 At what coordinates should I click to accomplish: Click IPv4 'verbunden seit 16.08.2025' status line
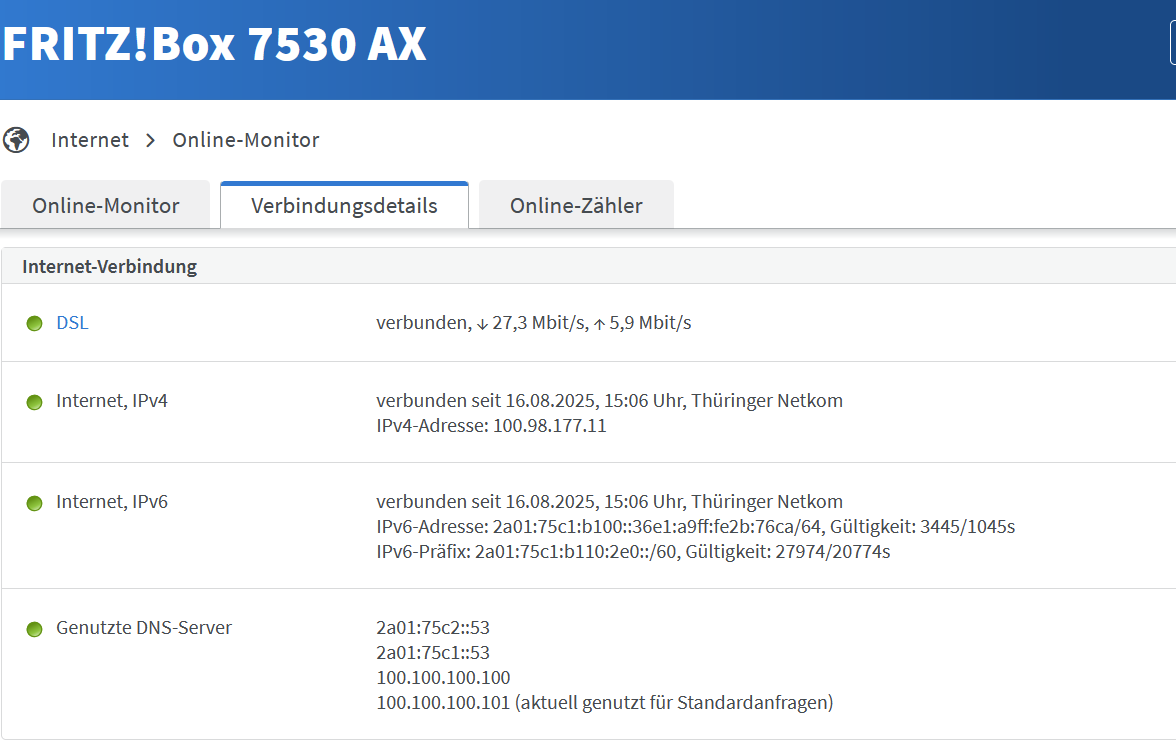610,400
